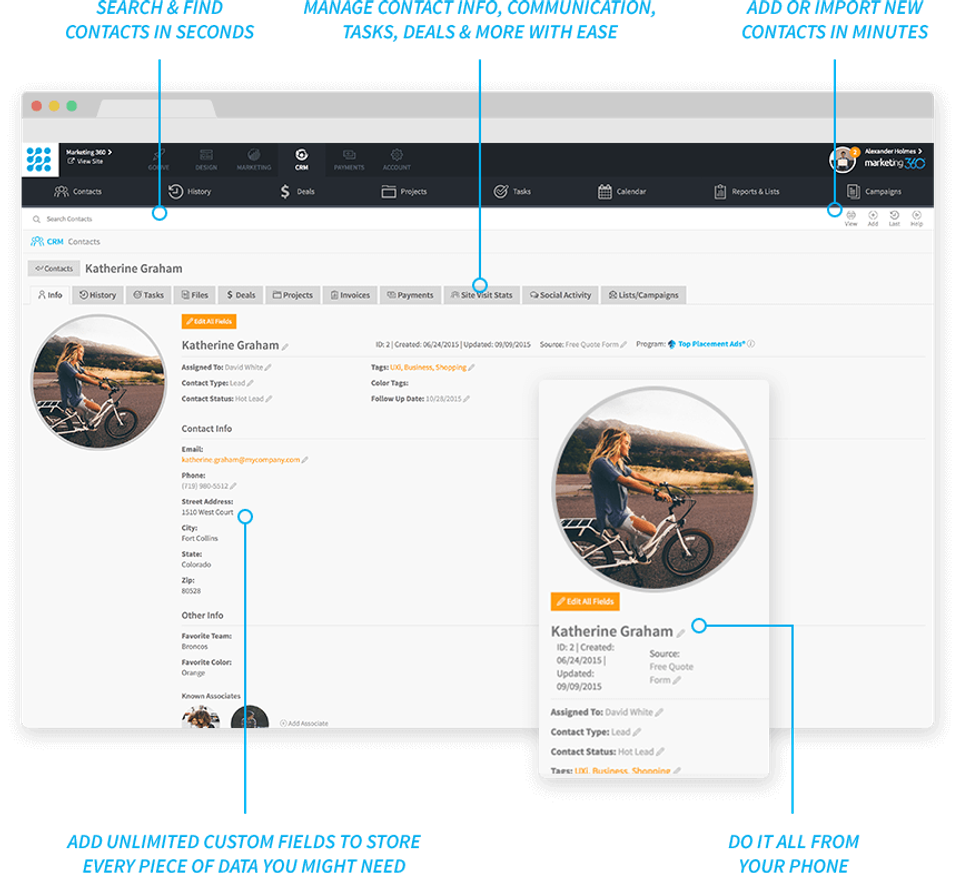The width and height of the screenshot is (960, 873).
Task: Expand Alexander Holmes user menu
Action: pyautogui.click(x=893, y=151)
